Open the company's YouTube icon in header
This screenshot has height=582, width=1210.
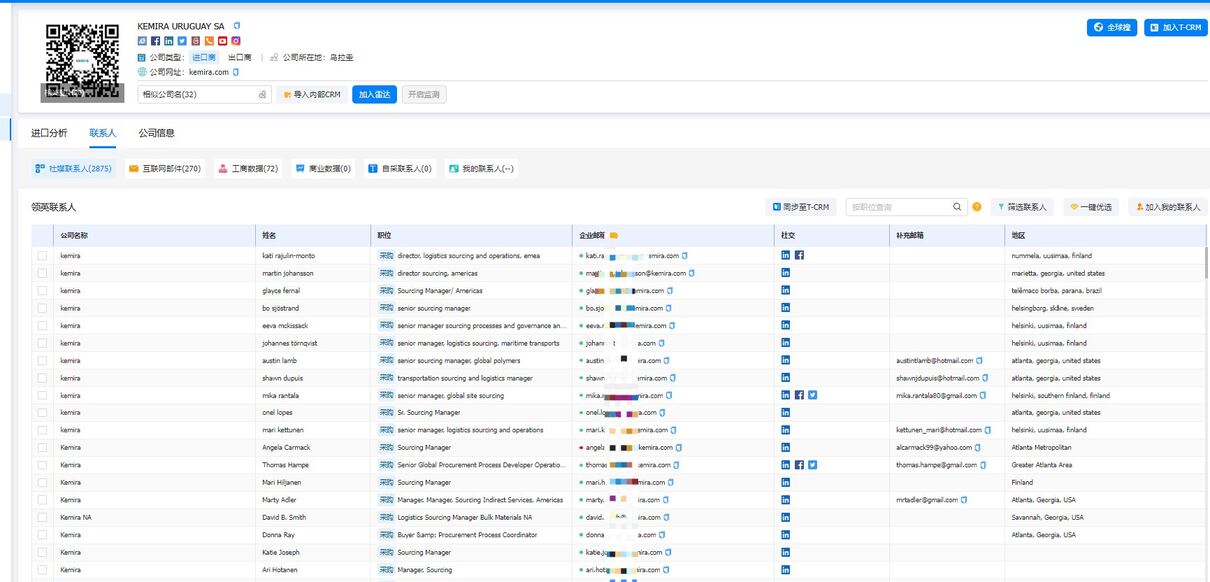pyautogui.click(x=223, y=41)
